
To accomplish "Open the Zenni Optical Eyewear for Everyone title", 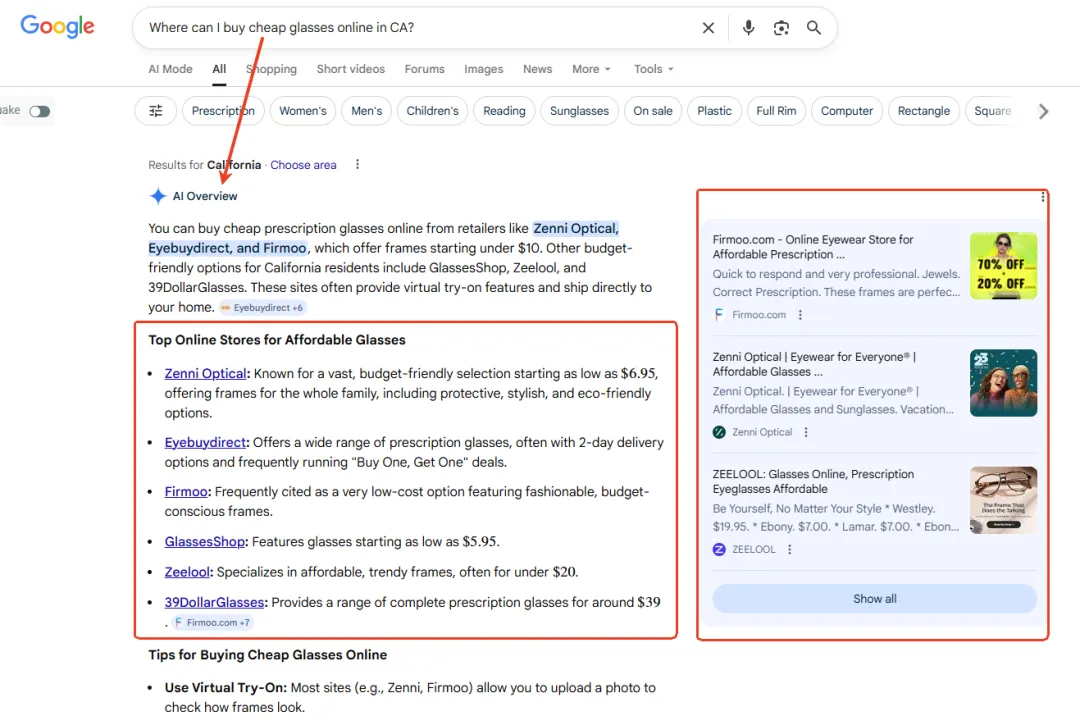I will (814, 364).
